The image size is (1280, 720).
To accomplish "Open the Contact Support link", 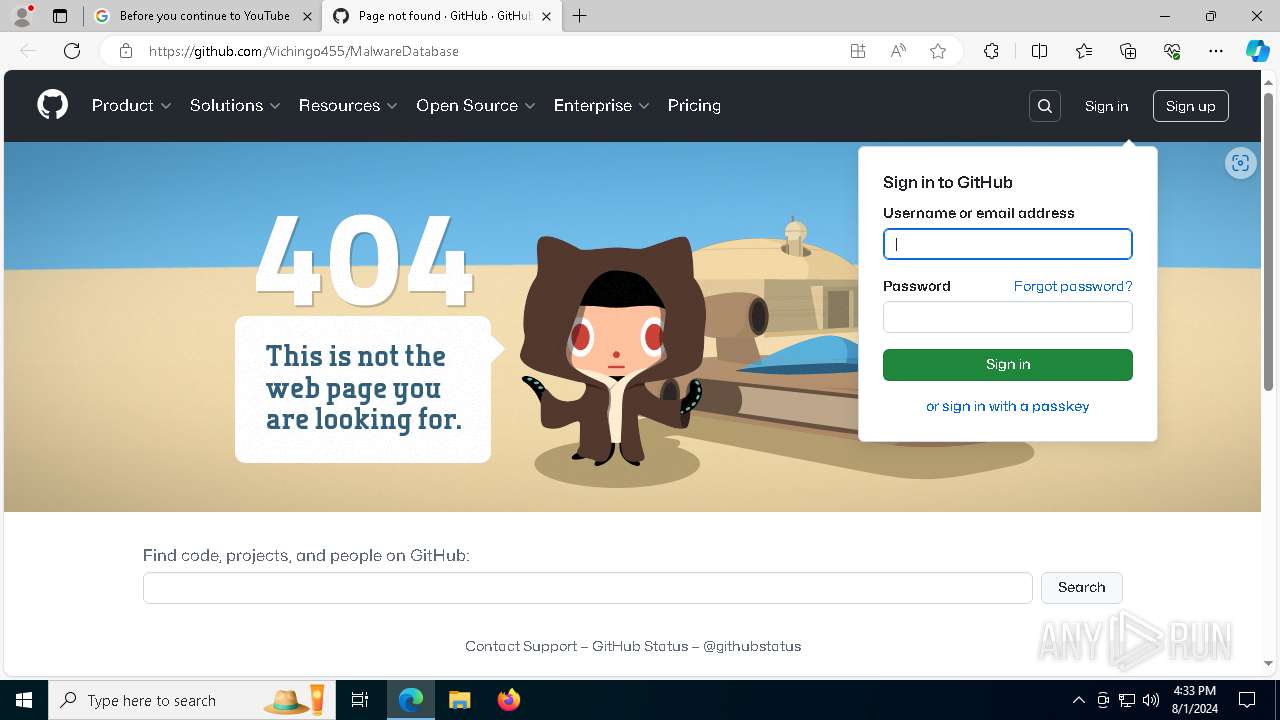I will point(521,646).
